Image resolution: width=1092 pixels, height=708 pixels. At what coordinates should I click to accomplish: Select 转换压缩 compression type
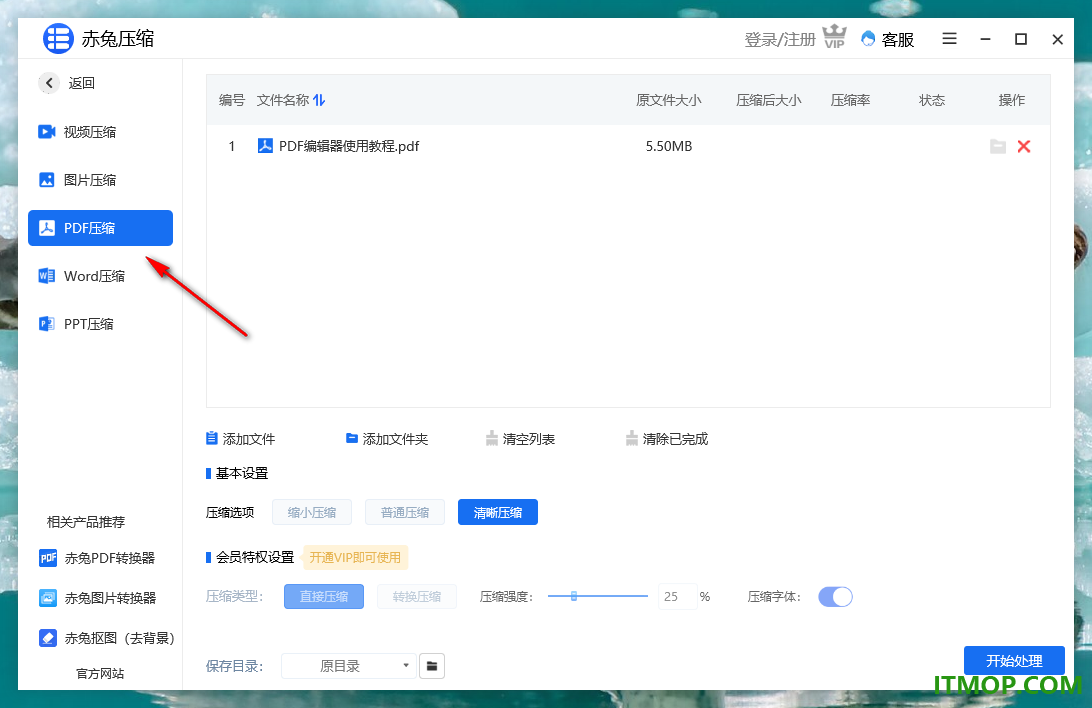pos(416,597)
